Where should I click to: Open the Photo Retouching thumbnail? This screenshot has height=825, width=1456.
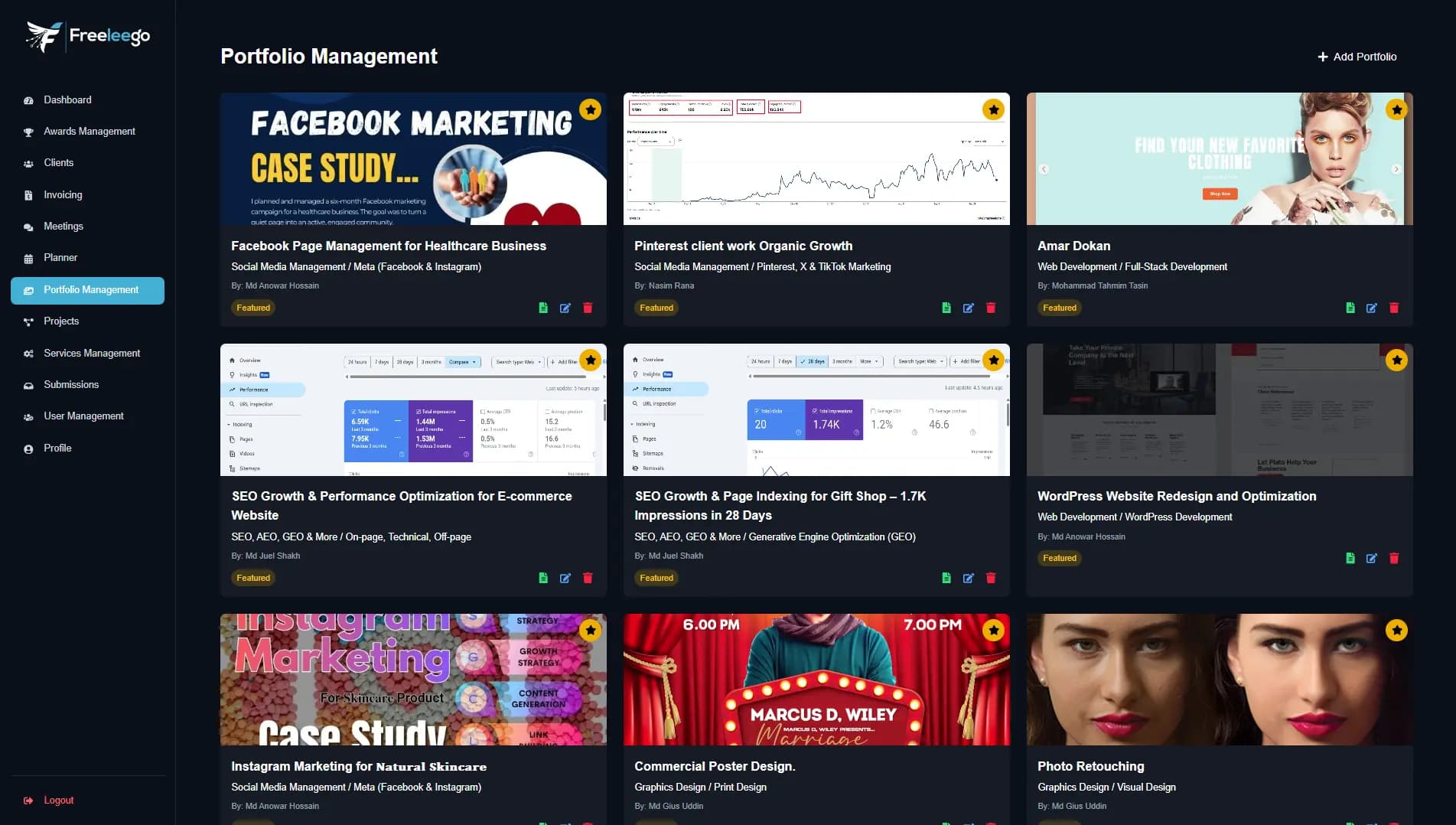pyautogui.click(x=1220, y=680)
